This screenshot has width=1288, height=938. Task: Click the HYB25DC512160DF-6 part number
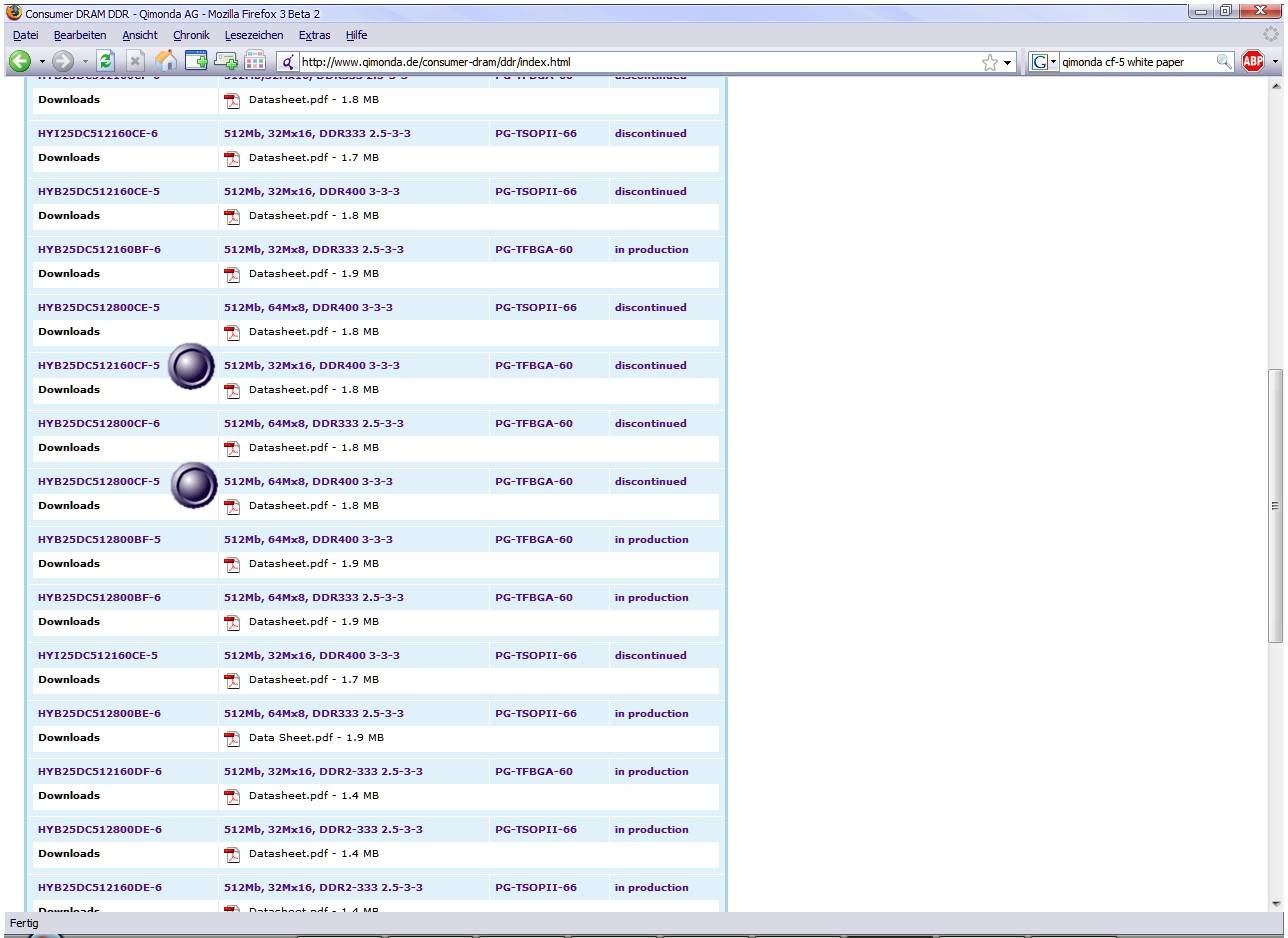pyautogui.click(x=100, y=772)
